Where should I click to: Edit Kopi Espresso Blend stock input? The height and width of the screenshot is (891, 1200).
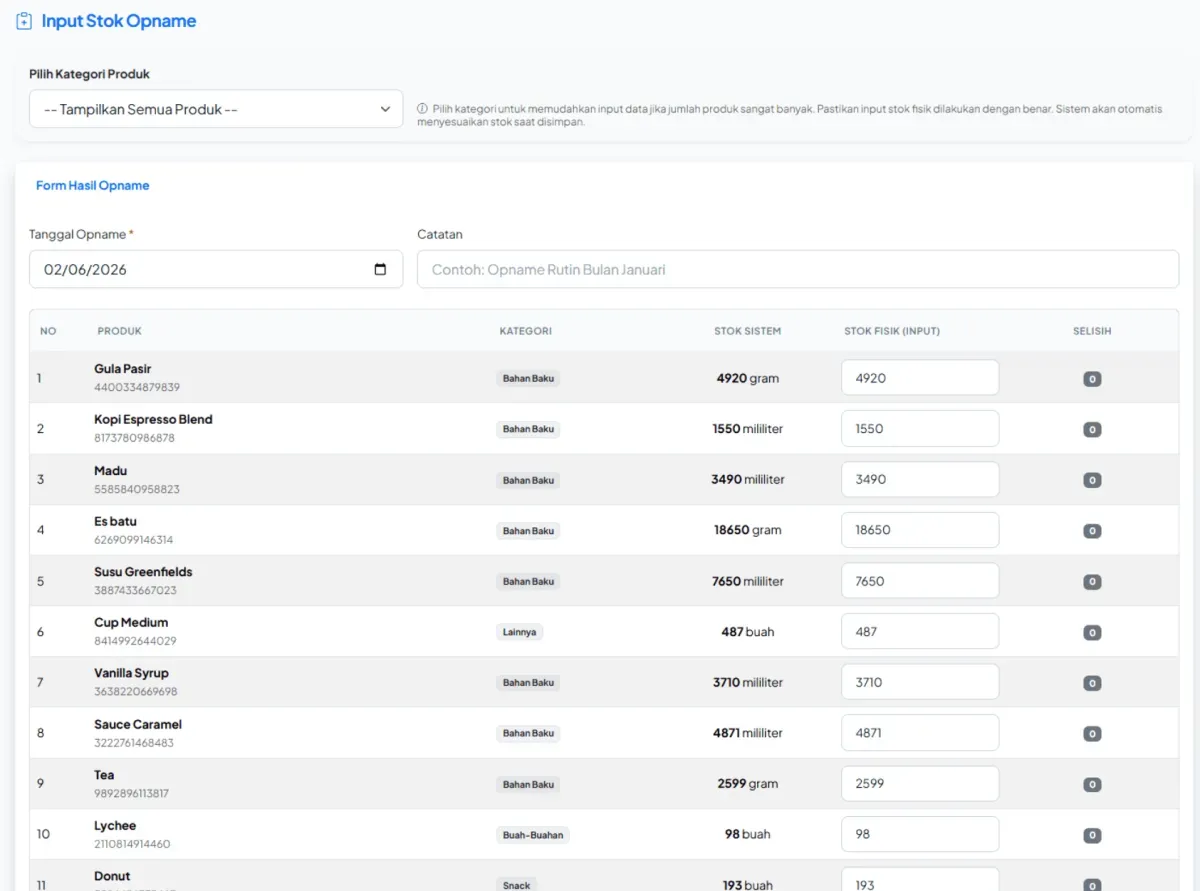click(x=919, y=428)
